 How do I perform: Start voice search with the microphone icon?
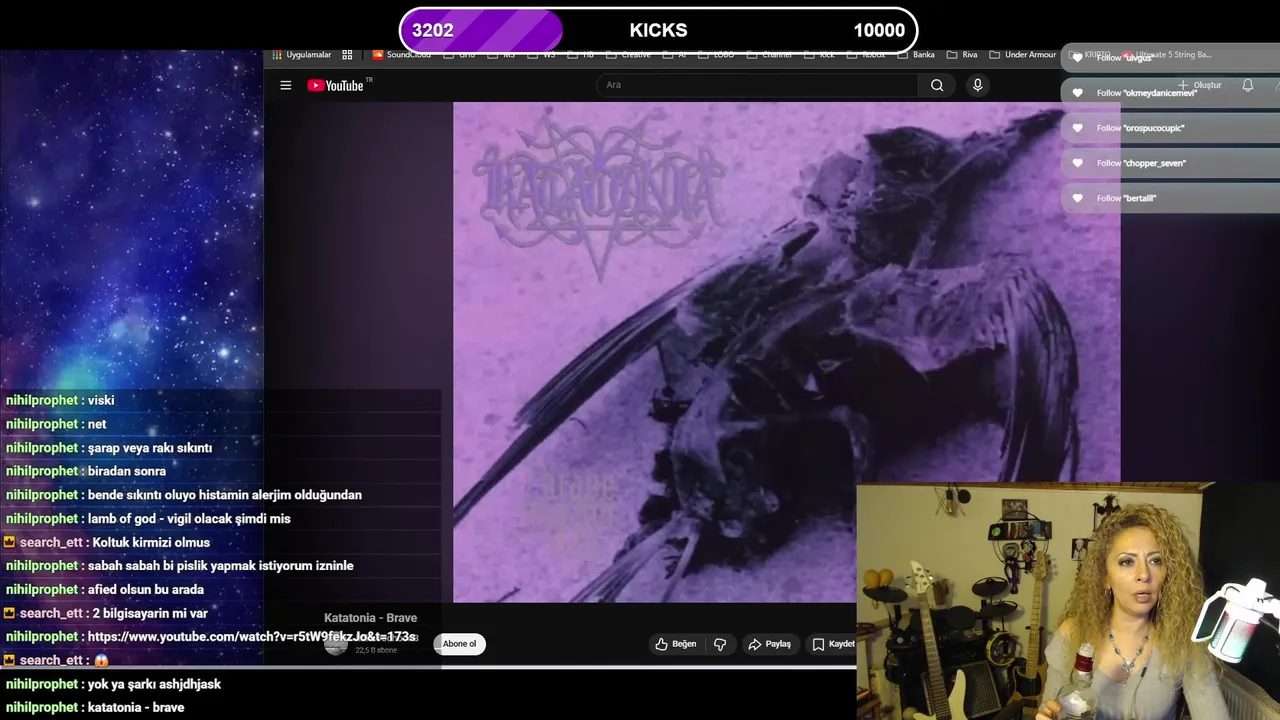(x=978, y=85)
